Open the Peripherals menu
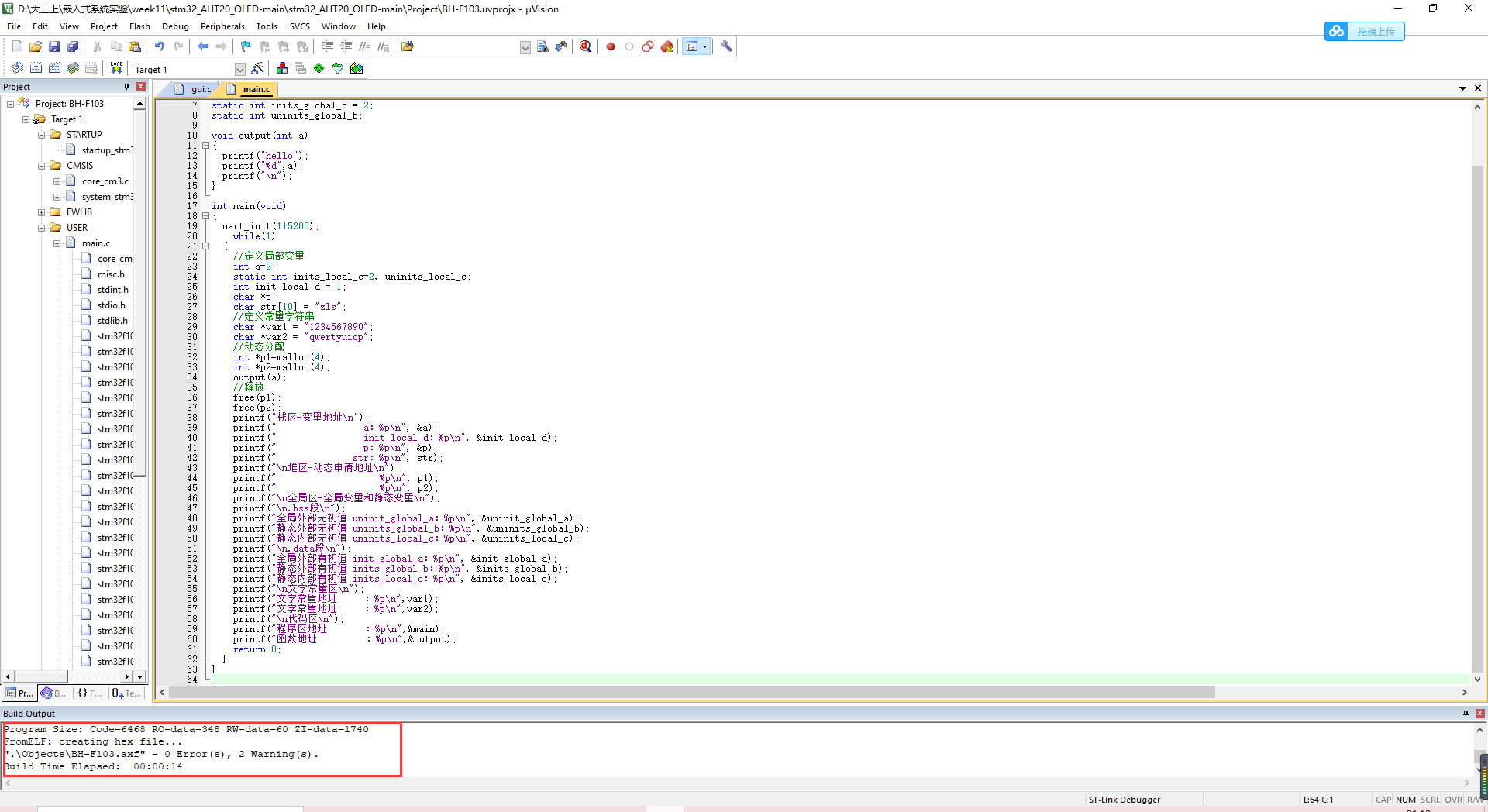 [222, 26]
